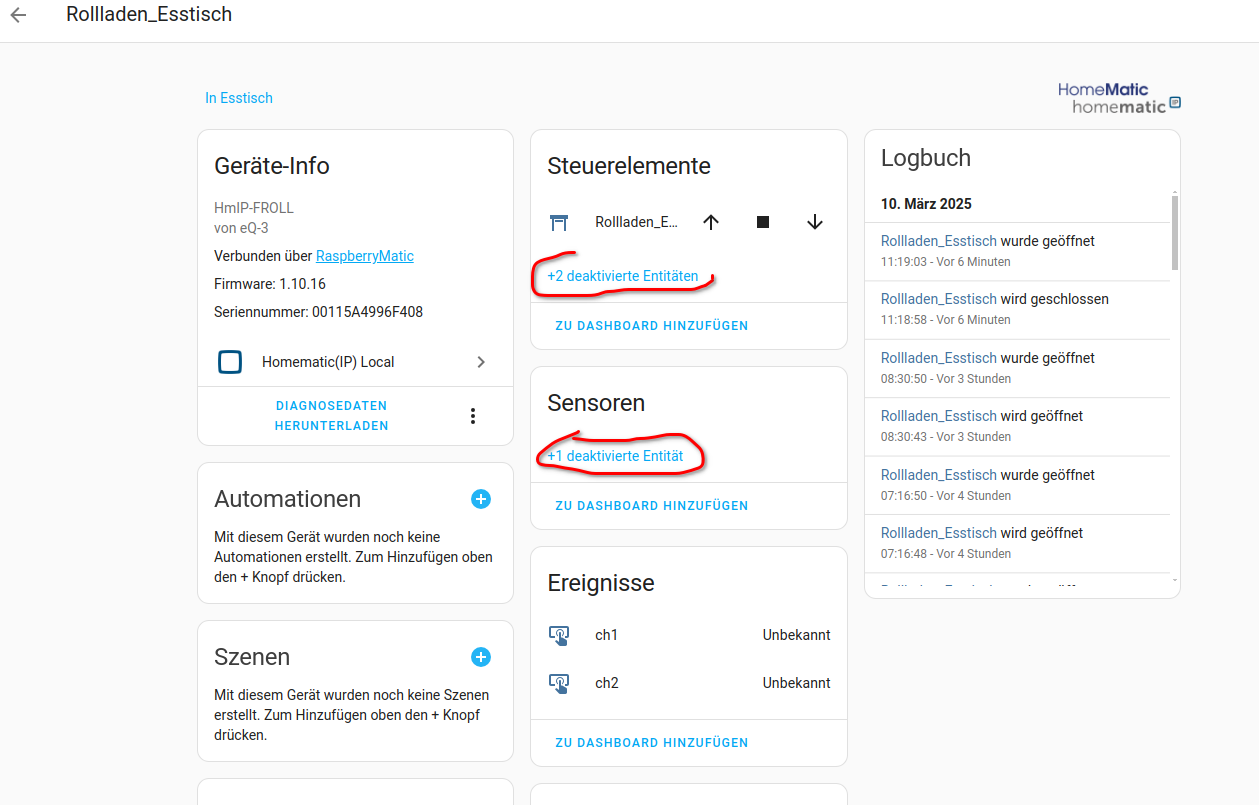Open the In Esstisch area link

point(239,98)
